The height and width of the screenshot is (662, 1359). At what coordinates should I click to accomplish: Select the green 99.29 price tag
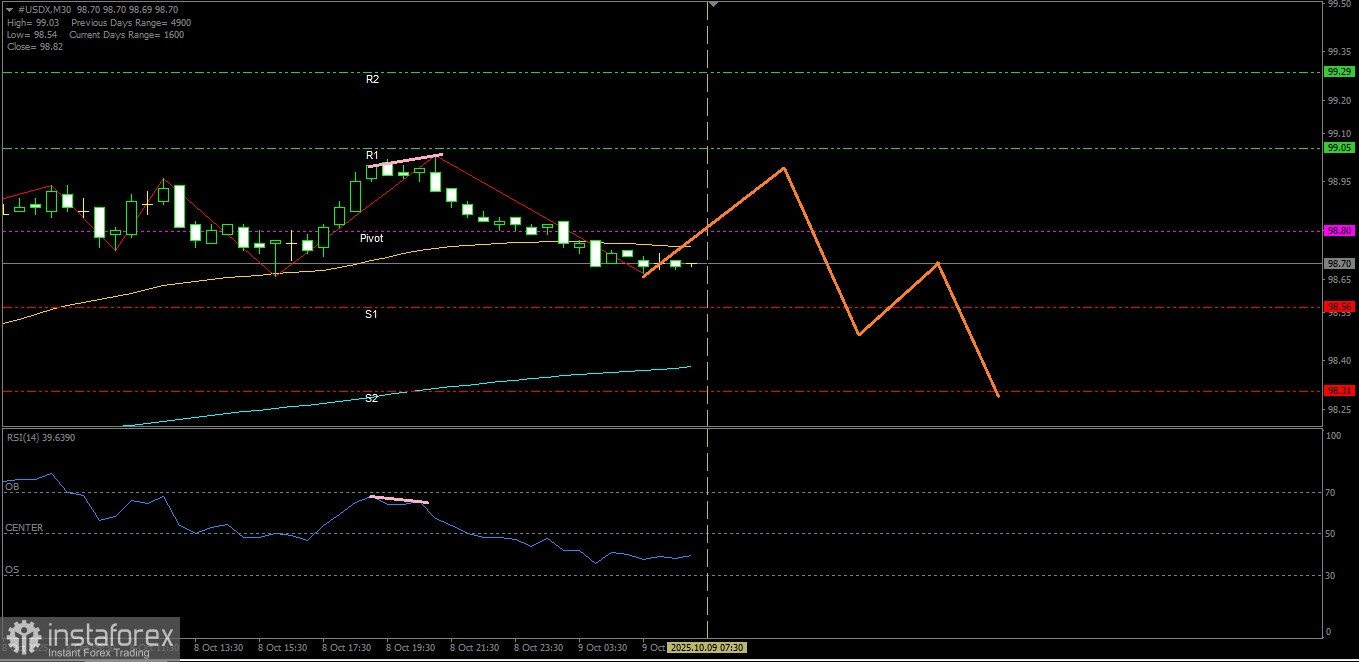1338,72
